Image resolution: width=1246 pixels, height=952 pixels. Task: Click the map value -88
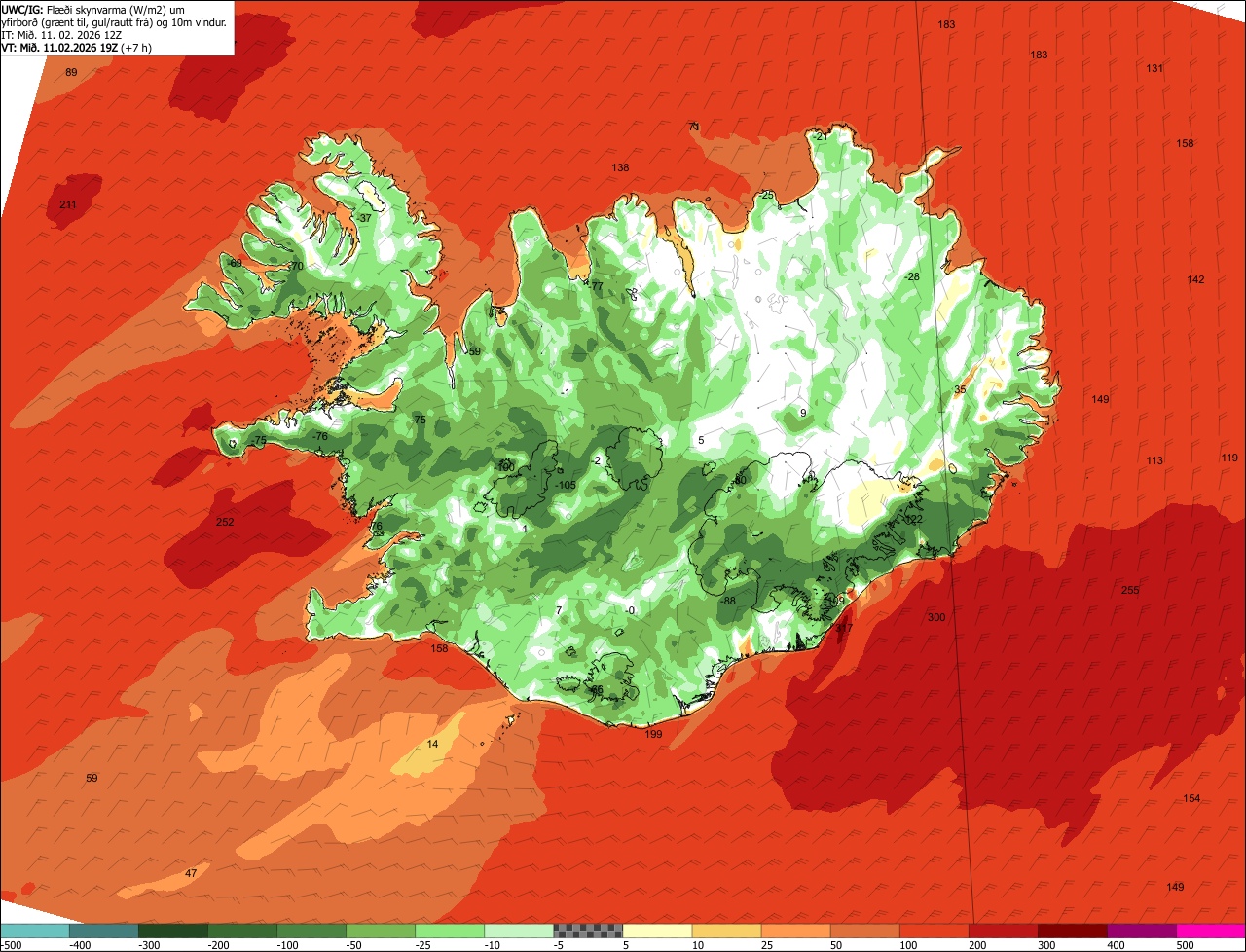(x=728, y=602)
